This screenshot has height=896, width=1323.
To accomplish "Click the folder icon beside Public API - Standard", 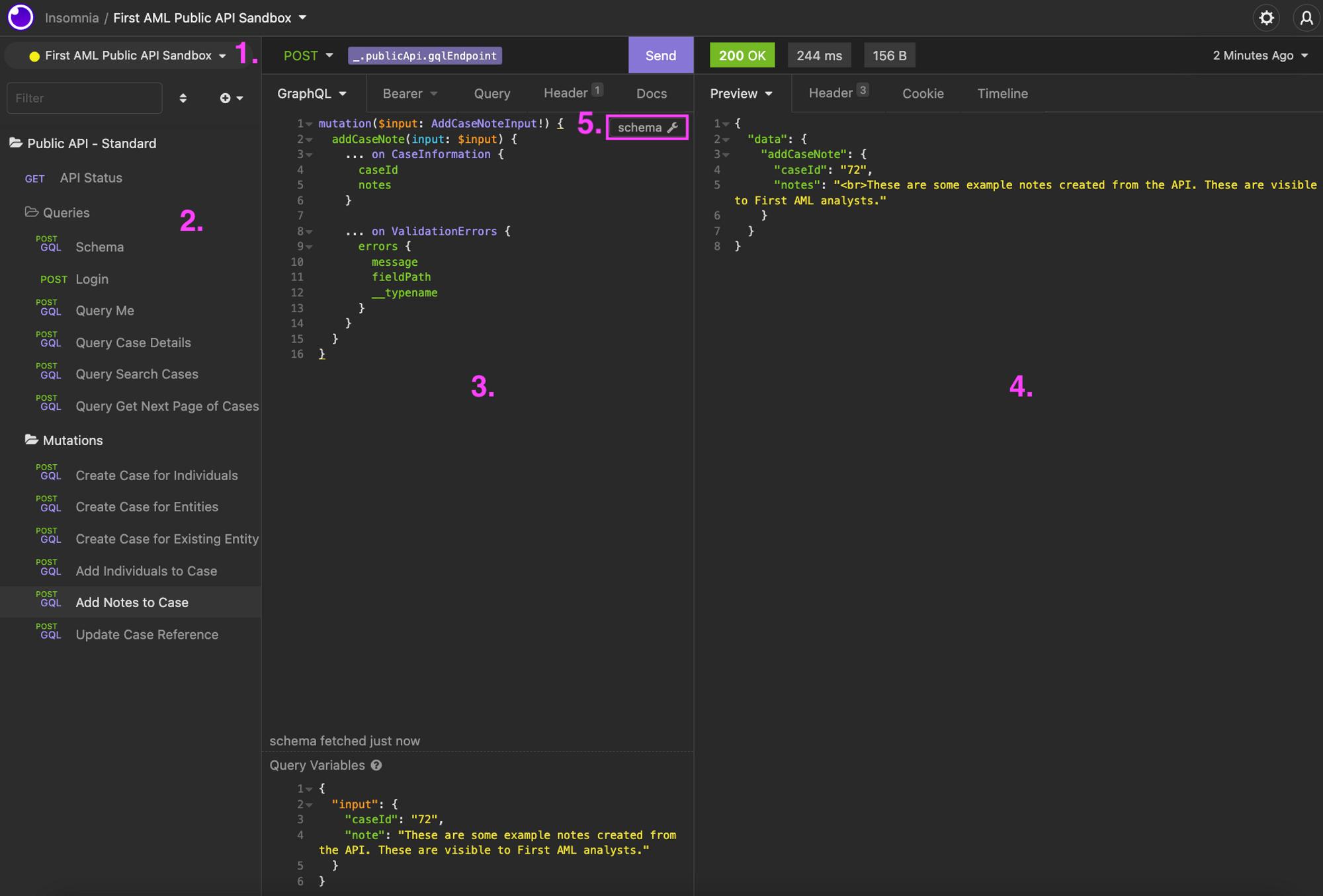I will click(15, 143).
